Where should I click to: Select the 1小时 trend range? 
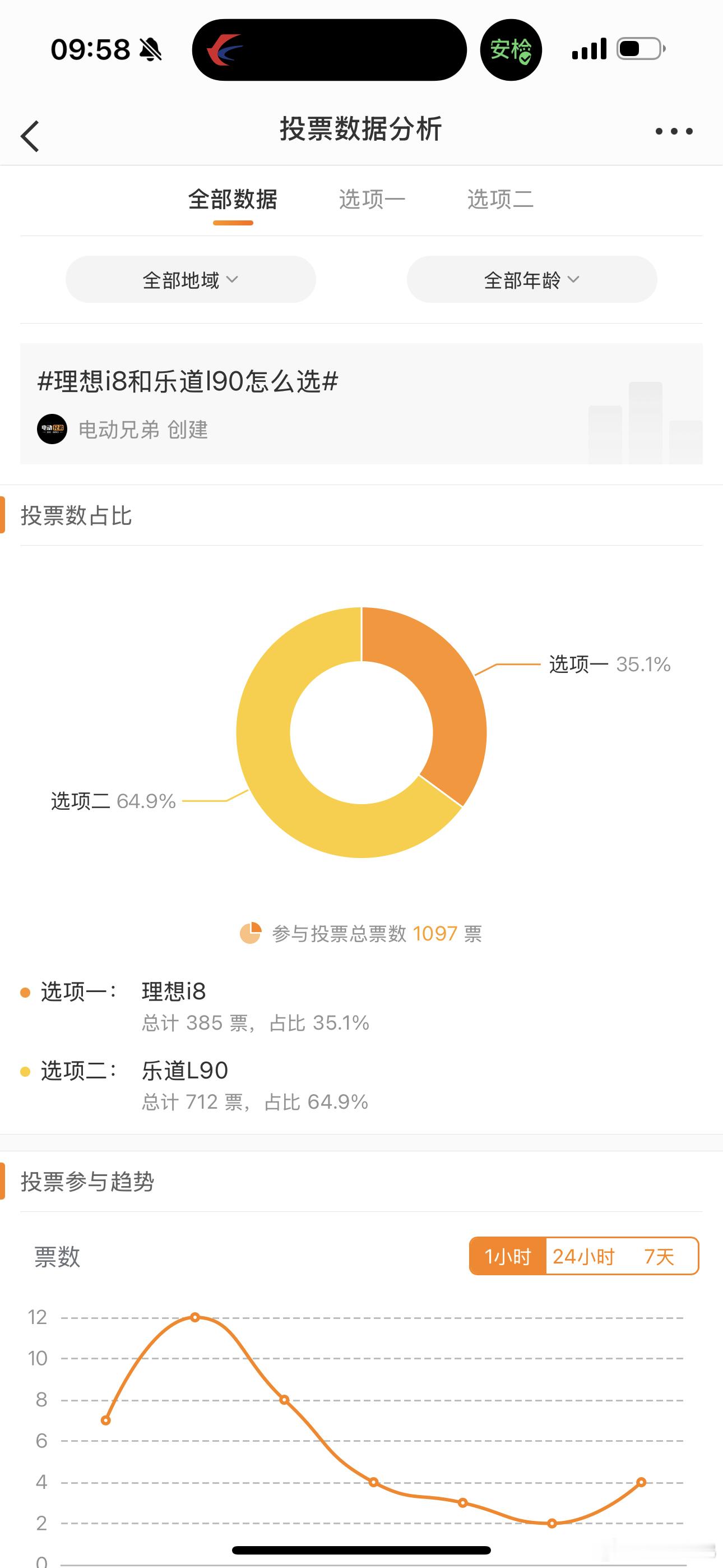click(x=508, y=1256)
